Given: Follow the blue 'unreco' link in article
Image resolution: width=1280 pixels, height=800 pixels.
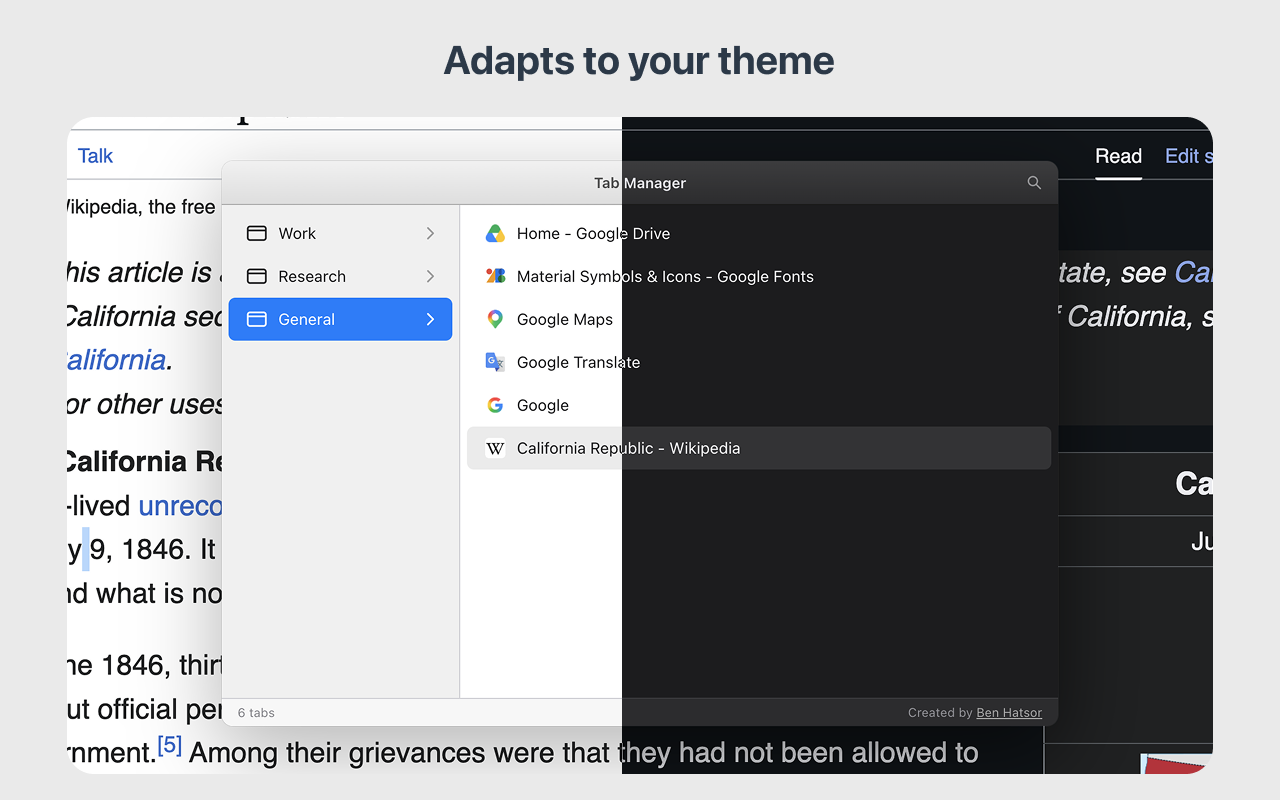Looking at the screenshot, I should 180,506.
